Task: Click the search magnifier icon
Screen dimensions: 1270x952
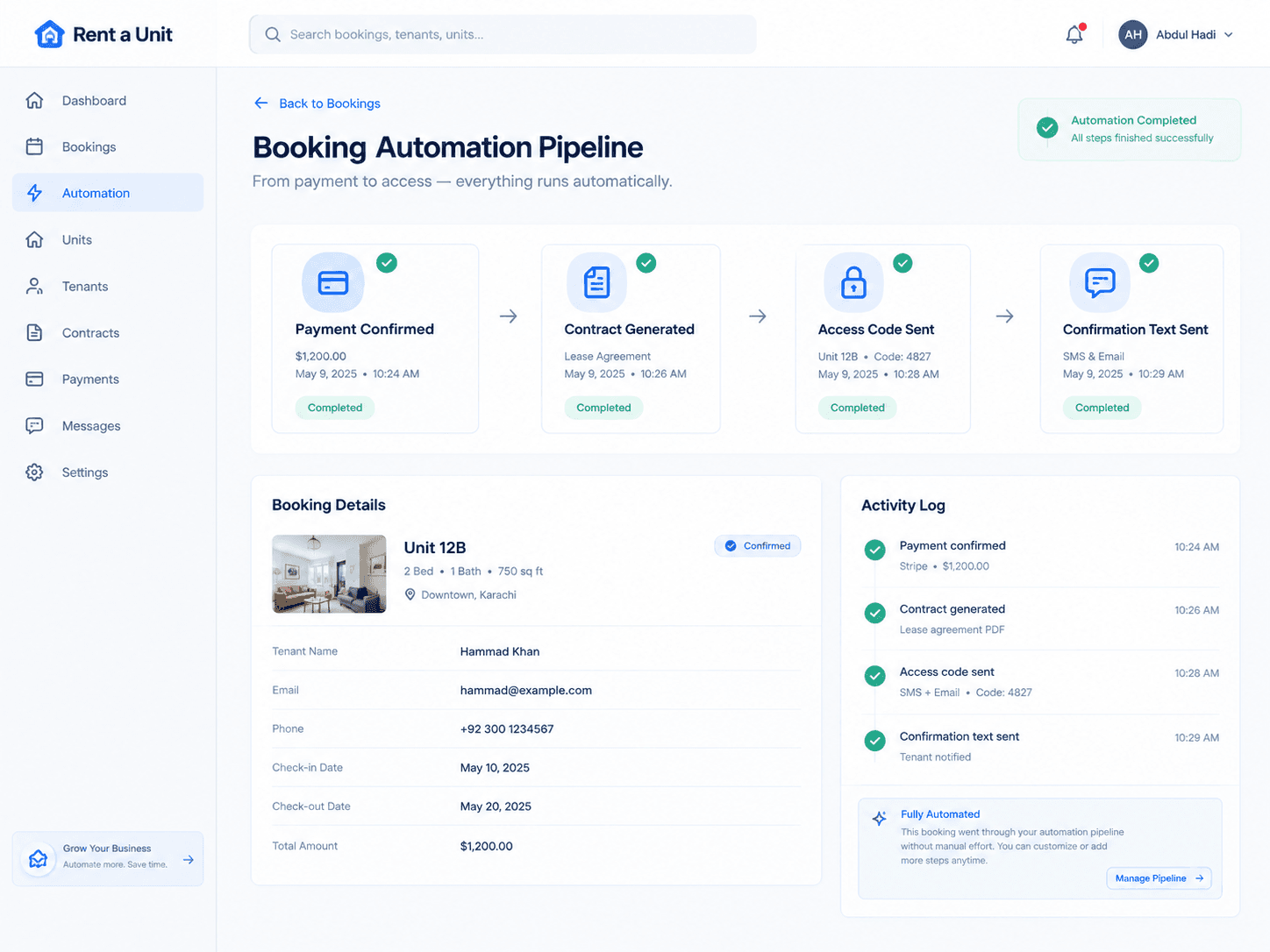Action: (x=273, y=34)
